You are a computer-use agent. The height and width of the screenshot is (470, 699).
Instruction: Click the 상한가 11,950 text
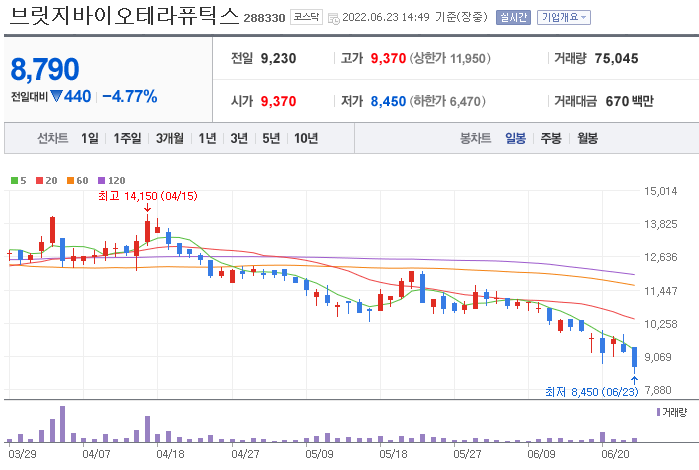coord(450,58)
